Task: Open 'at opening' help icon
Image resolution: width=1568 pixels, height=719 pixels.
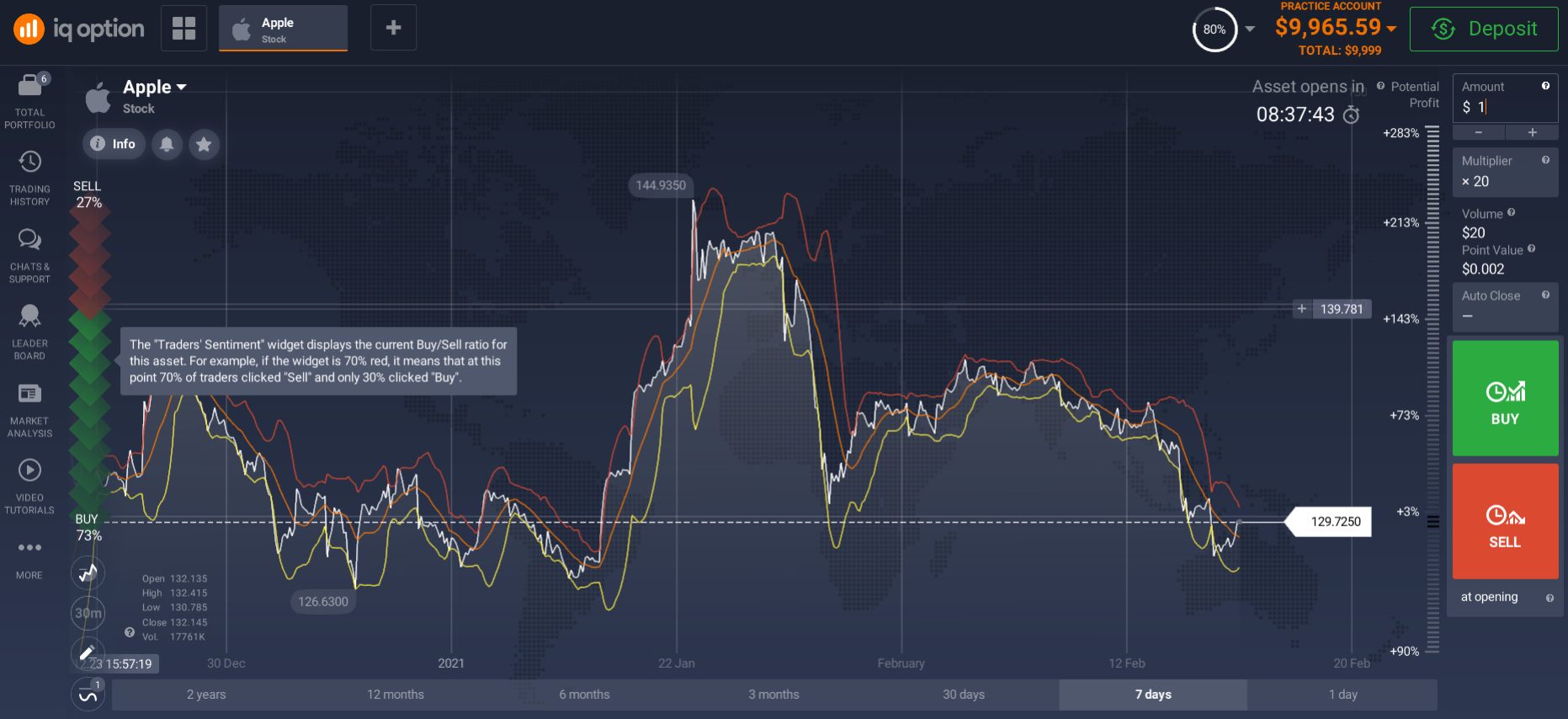Action: pos(1549,598)
